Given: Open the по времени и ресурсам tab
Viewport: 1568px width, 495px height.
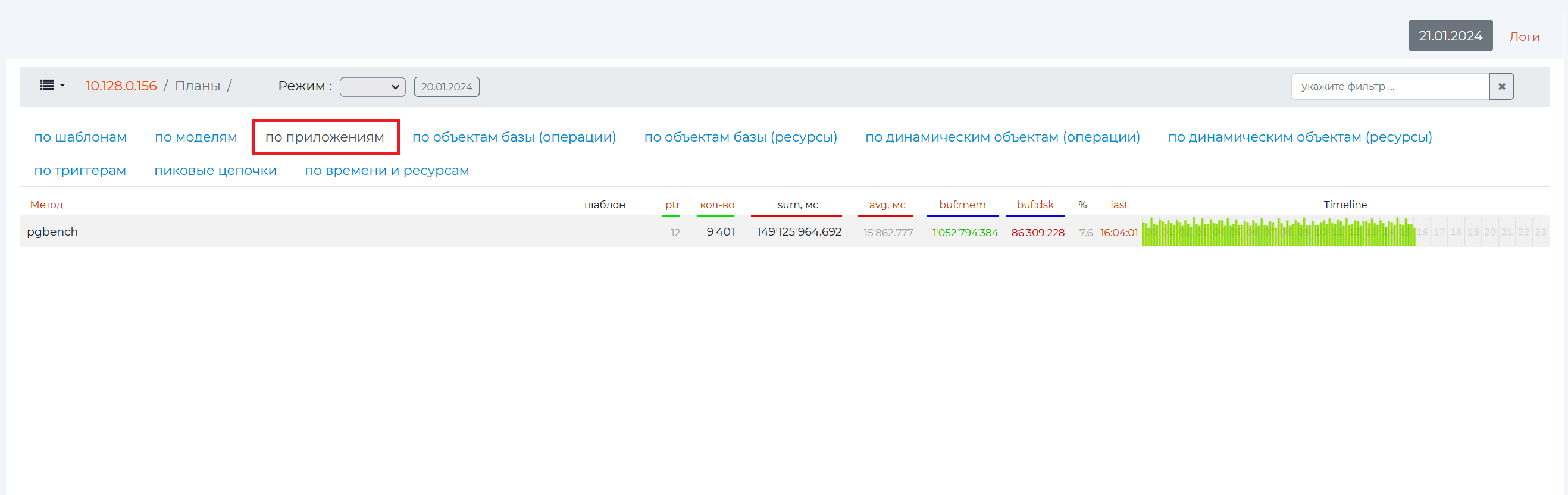Looking at the screenshot, I should [387, 171].
